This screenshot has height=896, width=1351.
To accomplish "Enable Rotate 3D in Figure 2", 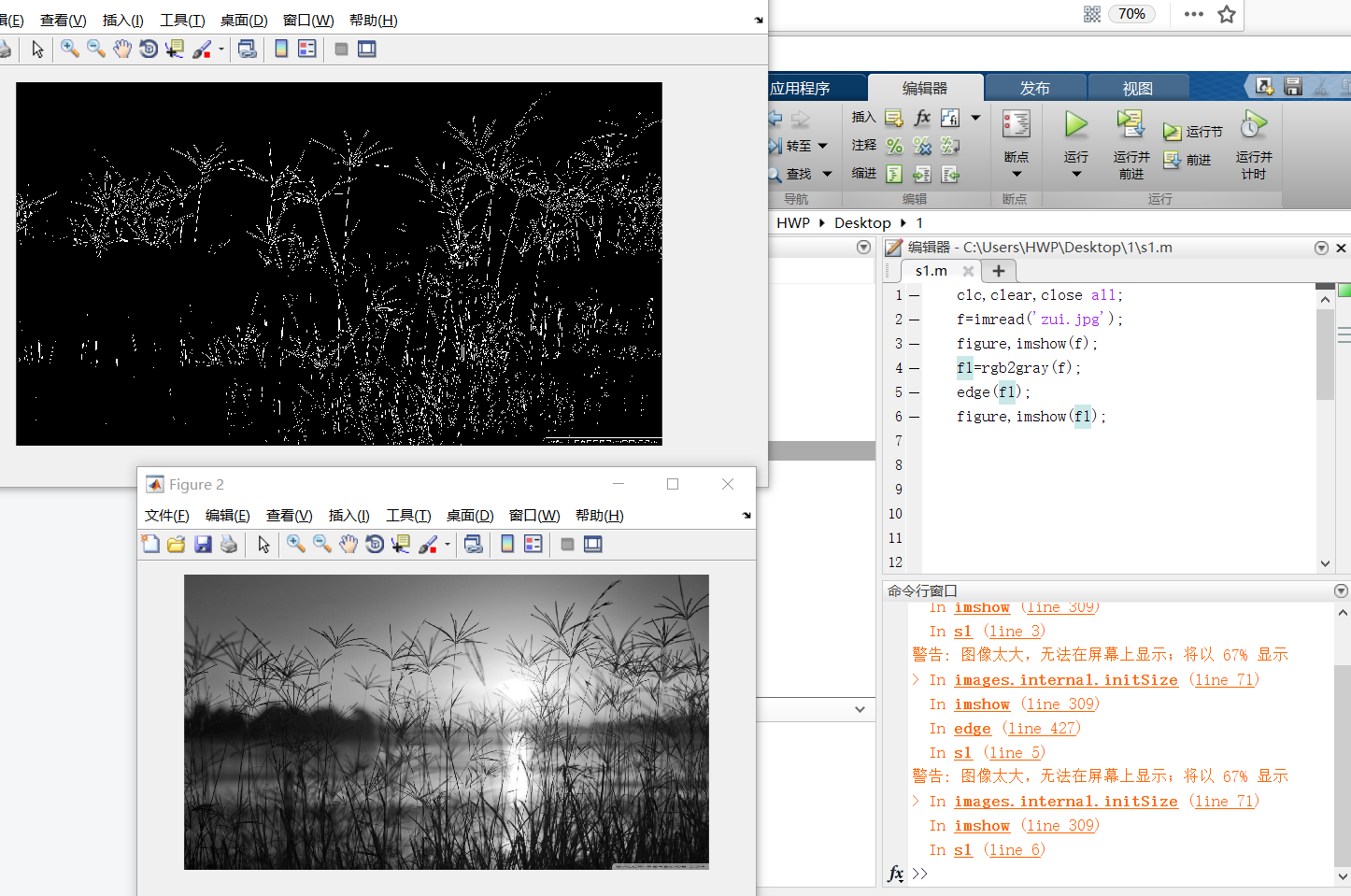I will tap(374, 544).
